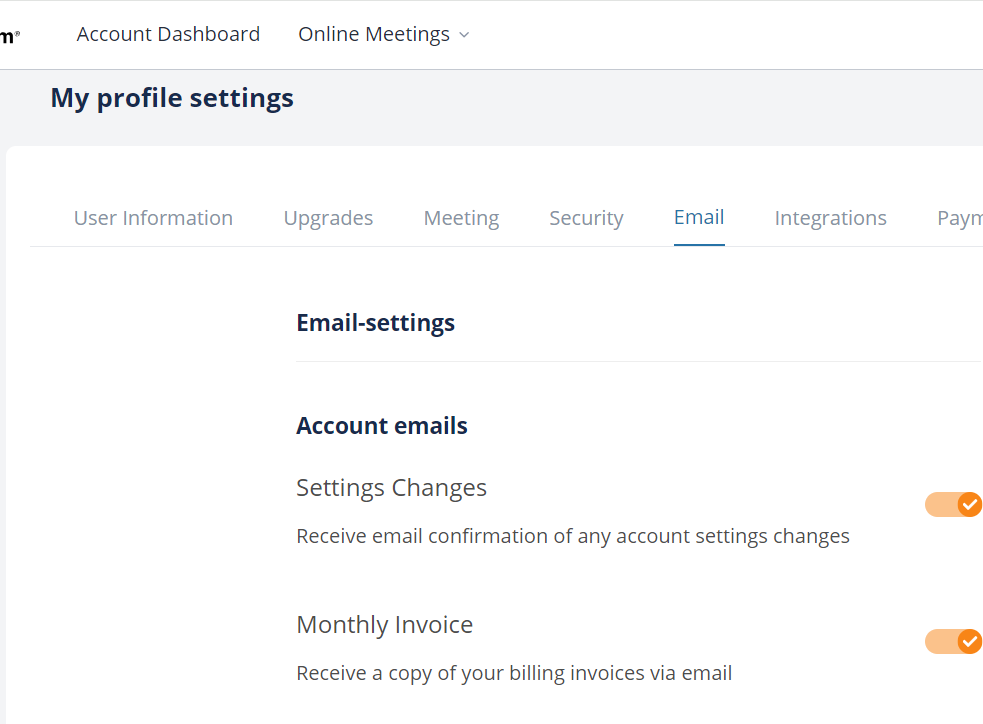Click 'Receive email confirmation of any account settings changes'
The width and height of the screenshot is (983, 724).
pos(573,537)
